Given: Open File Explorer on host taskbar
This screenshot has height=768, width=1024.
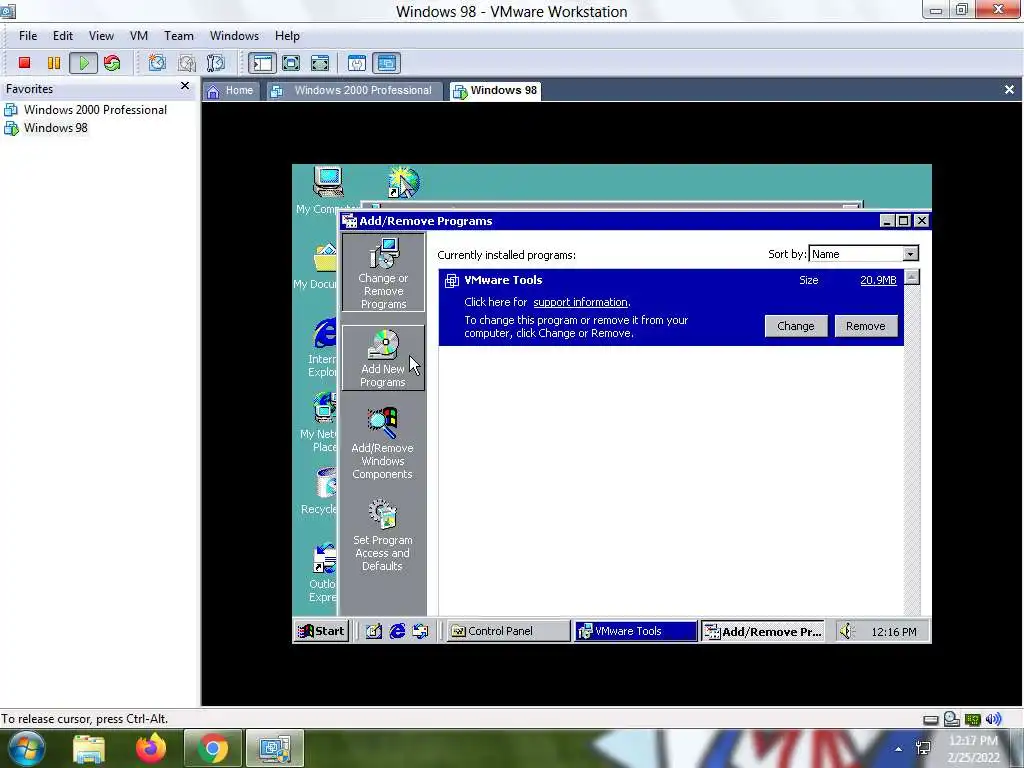Looking at the screenshot, I should pyautogui.click(x=89, y=748).
